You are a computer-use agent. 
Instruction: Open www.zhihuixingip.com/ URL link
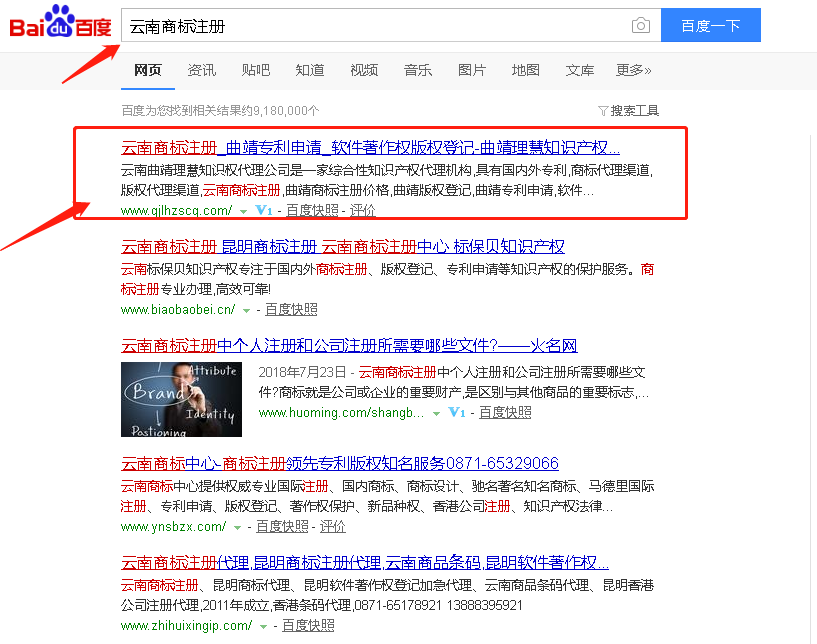coord(187,626)
